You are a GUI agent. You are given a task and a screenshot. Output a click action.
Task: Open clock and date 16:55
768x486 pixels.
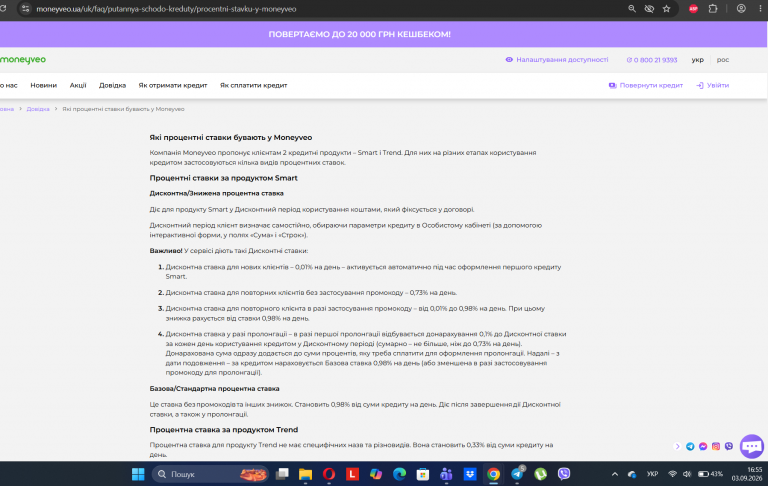coord(747,474)
